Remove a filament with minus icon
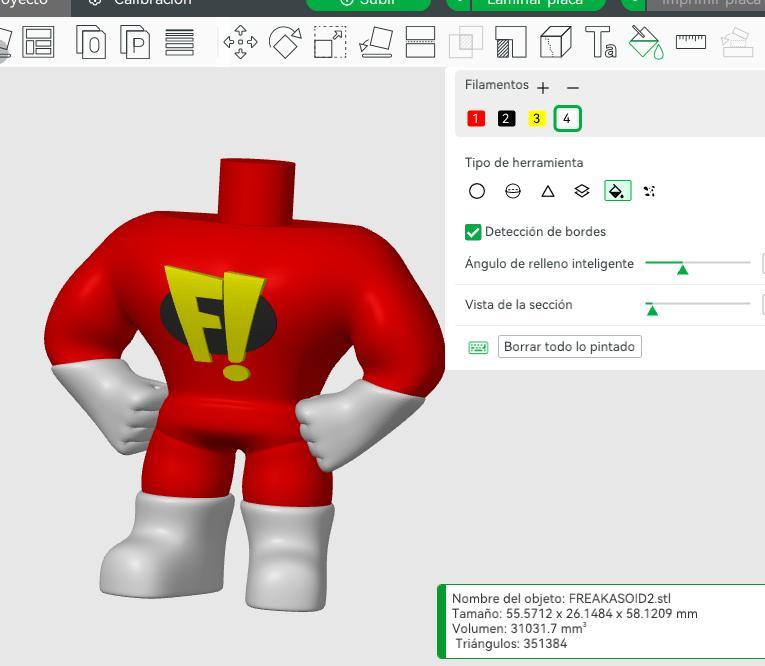 pyautogui.click(x=573, y=88)
